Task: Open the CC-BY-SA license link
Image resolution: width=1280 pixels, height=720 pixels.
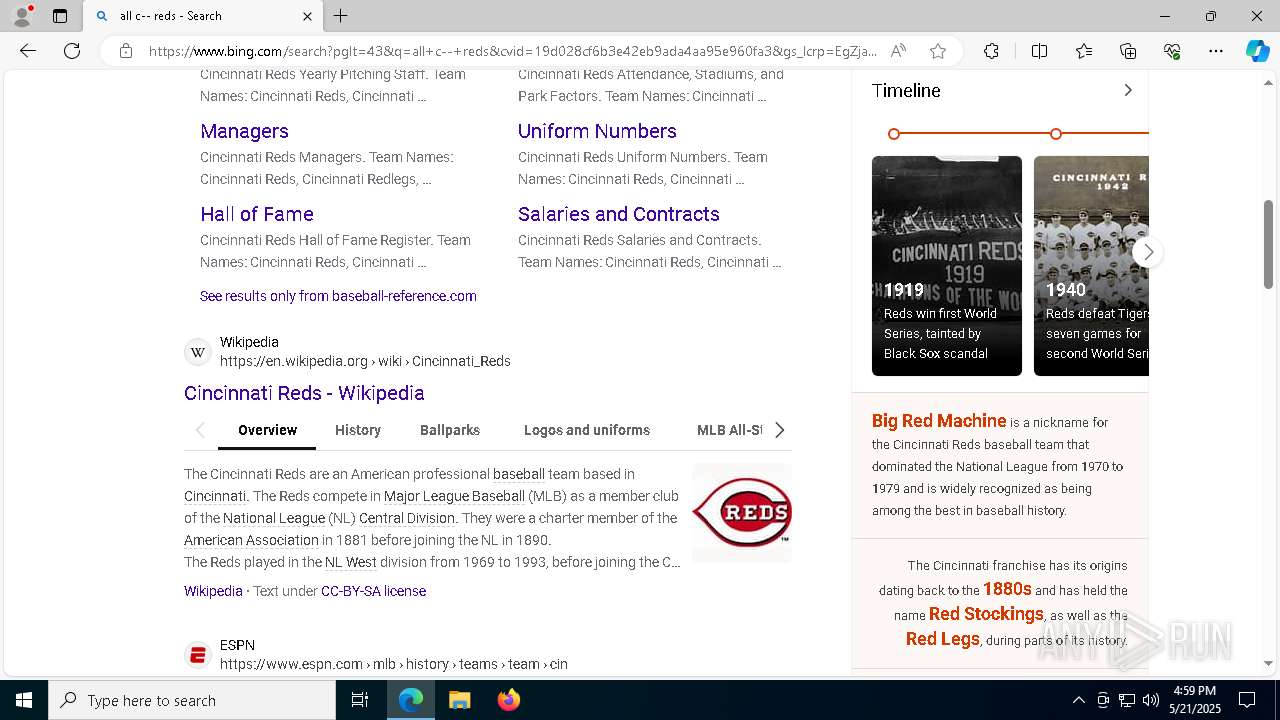Action: click(373, 591)
